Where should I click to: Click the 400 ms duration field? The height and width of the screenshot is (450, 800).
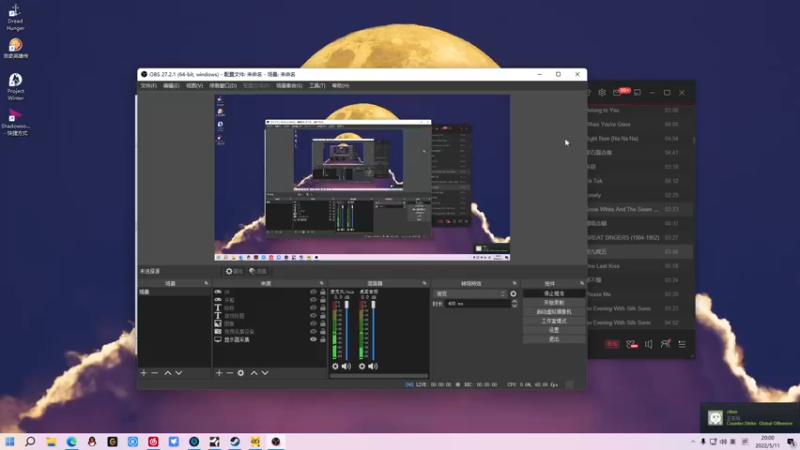[x=478, y=304]
